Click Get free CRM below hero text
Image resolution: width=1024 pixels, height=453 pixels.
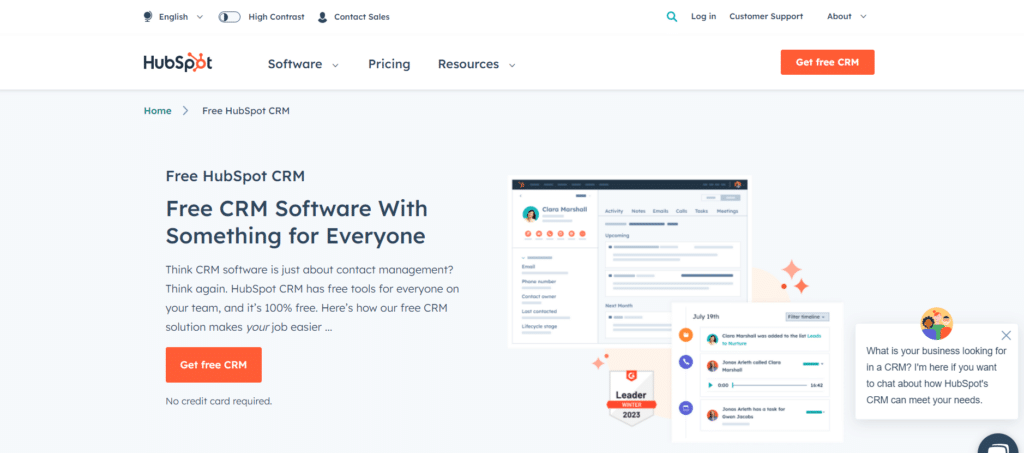[214, 365]
